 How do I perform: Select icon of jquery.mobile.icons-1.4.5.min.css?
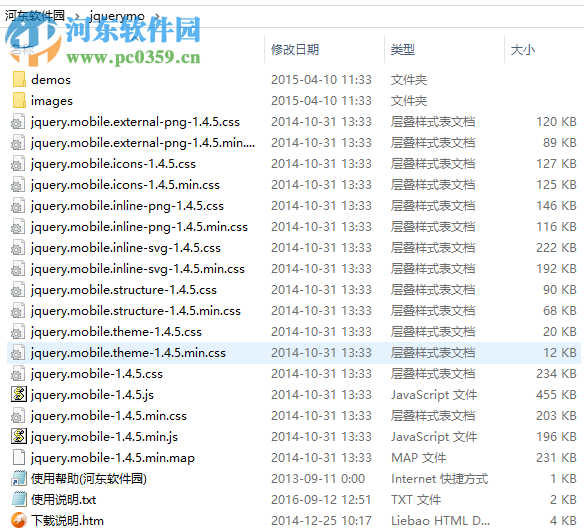tap(18, 185)
